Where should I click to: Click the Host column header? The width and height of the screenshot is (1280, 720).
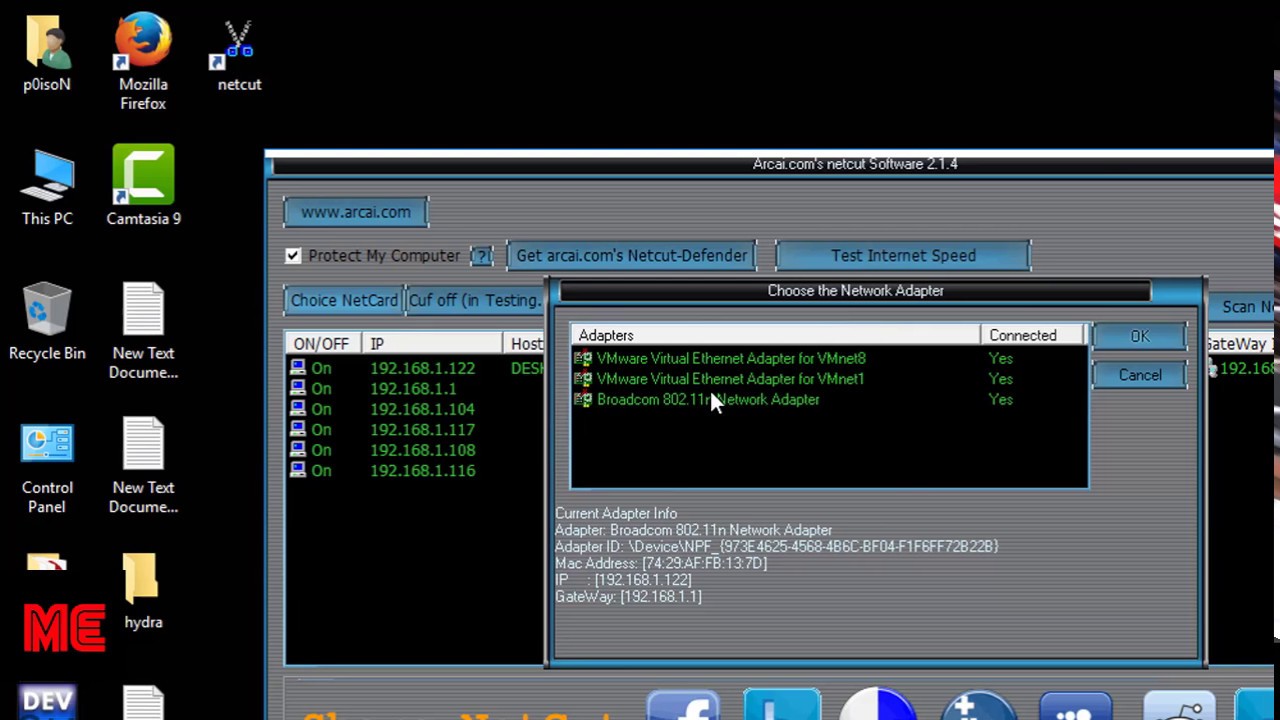pyautogui.click(x=524, y=344)
